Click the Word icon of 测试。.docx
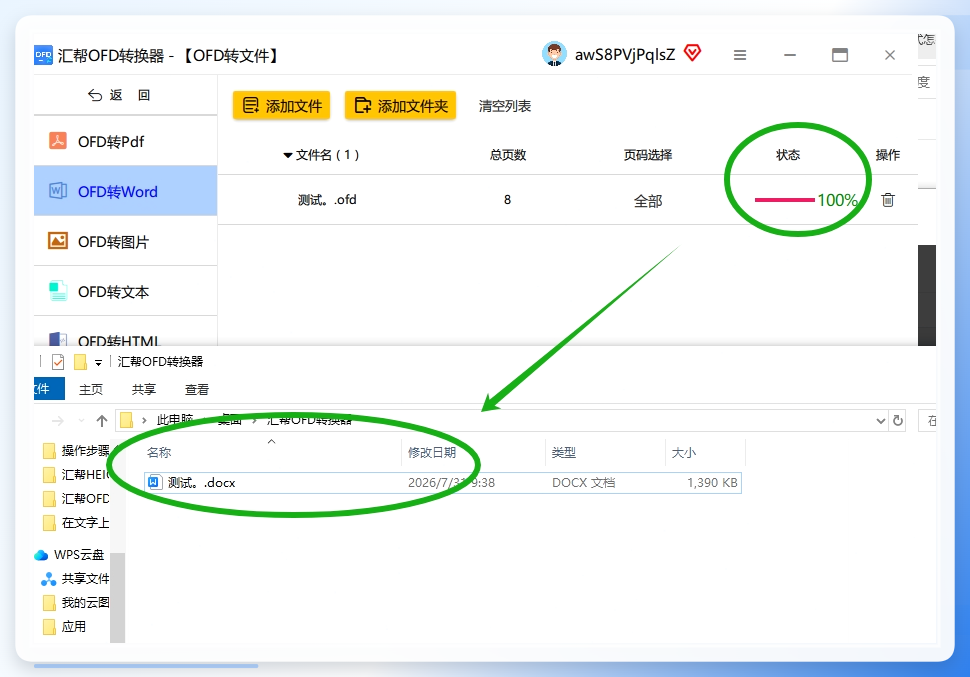The width and height of the screenshot is (970, 677). (155, 482)
